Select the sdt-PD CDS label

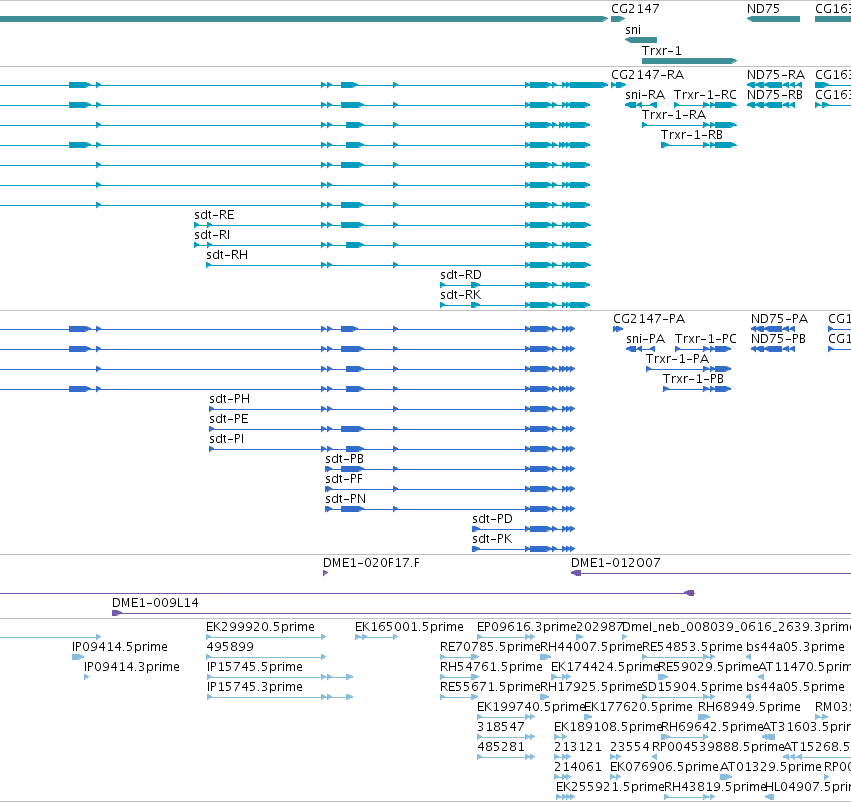point(492,520)
